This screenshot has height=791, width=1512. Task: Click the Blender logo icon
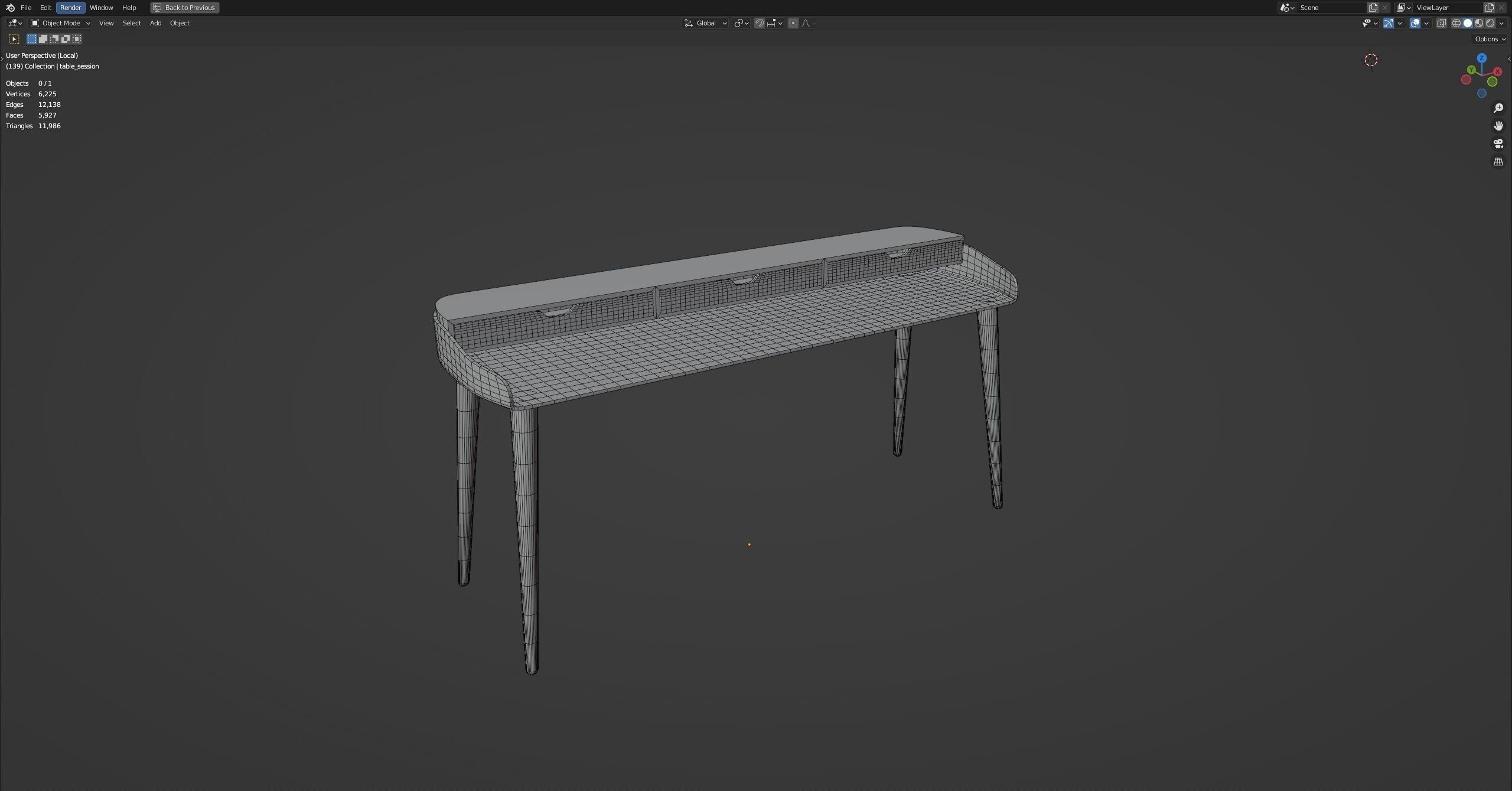coord(10,8)
